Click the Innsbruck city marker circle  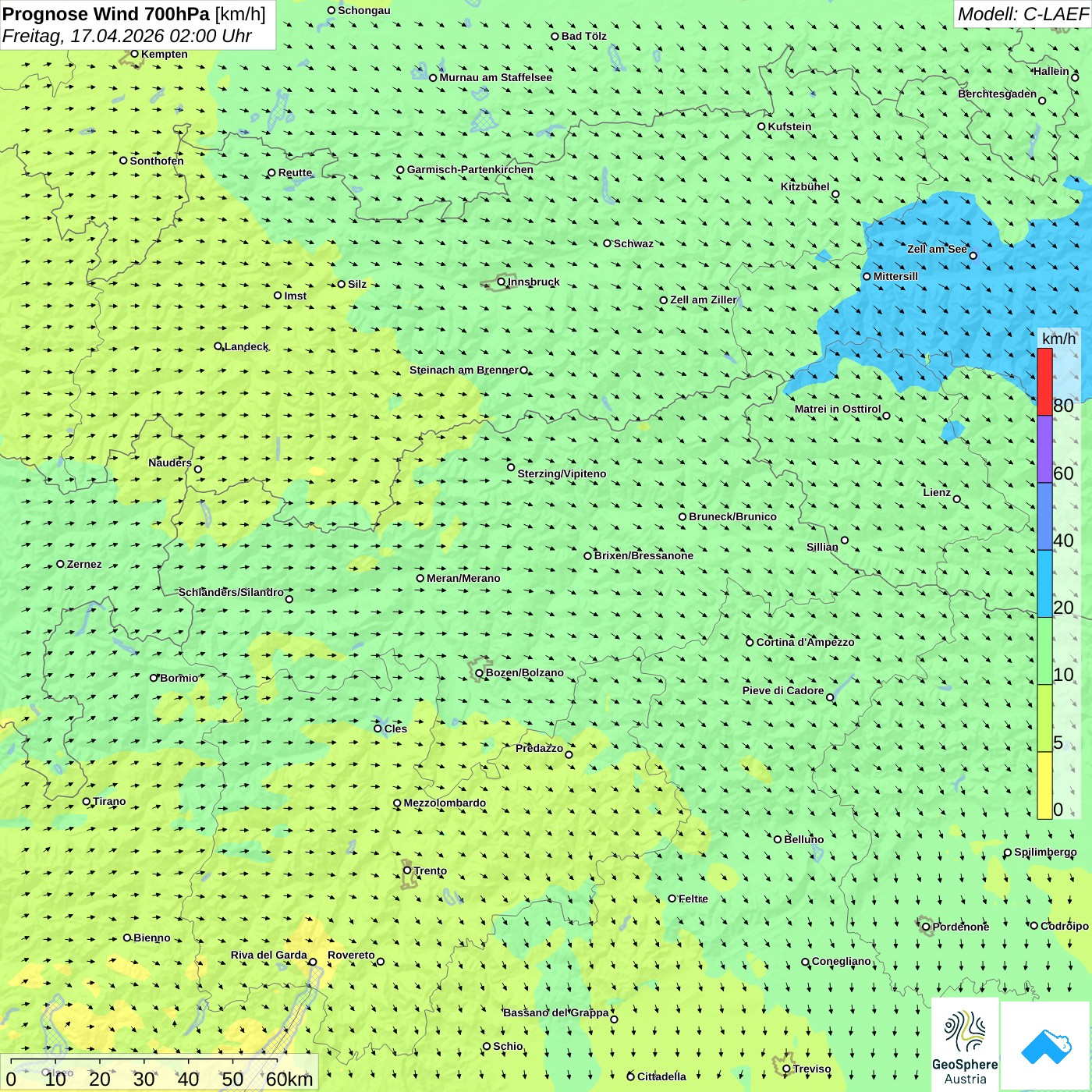click(x=502, y=282)
